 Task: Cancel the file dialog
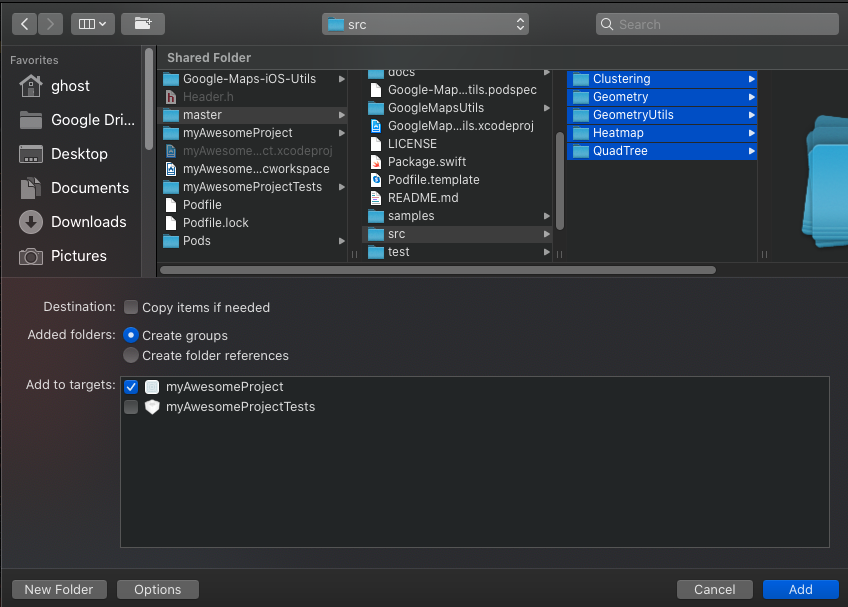pyautogui.click(x=714, y=589)
